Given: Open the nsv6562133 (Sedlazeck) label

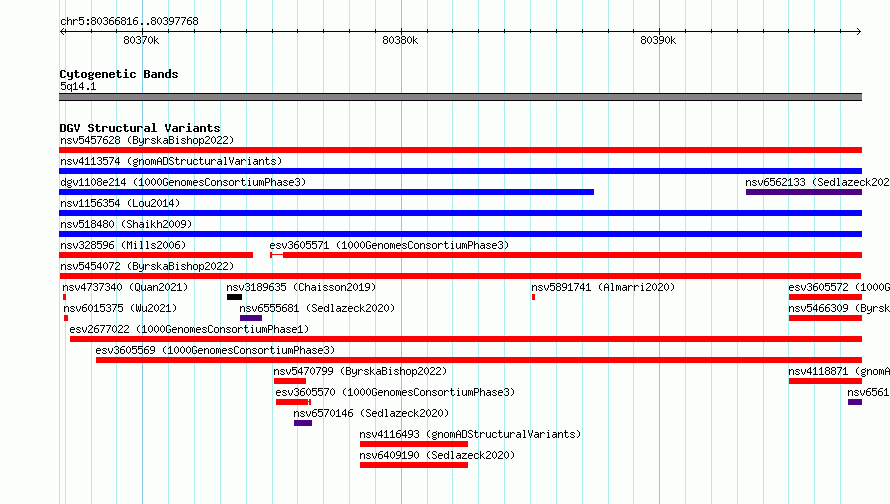Looking at the screenshot, I should tap(817, 182).
